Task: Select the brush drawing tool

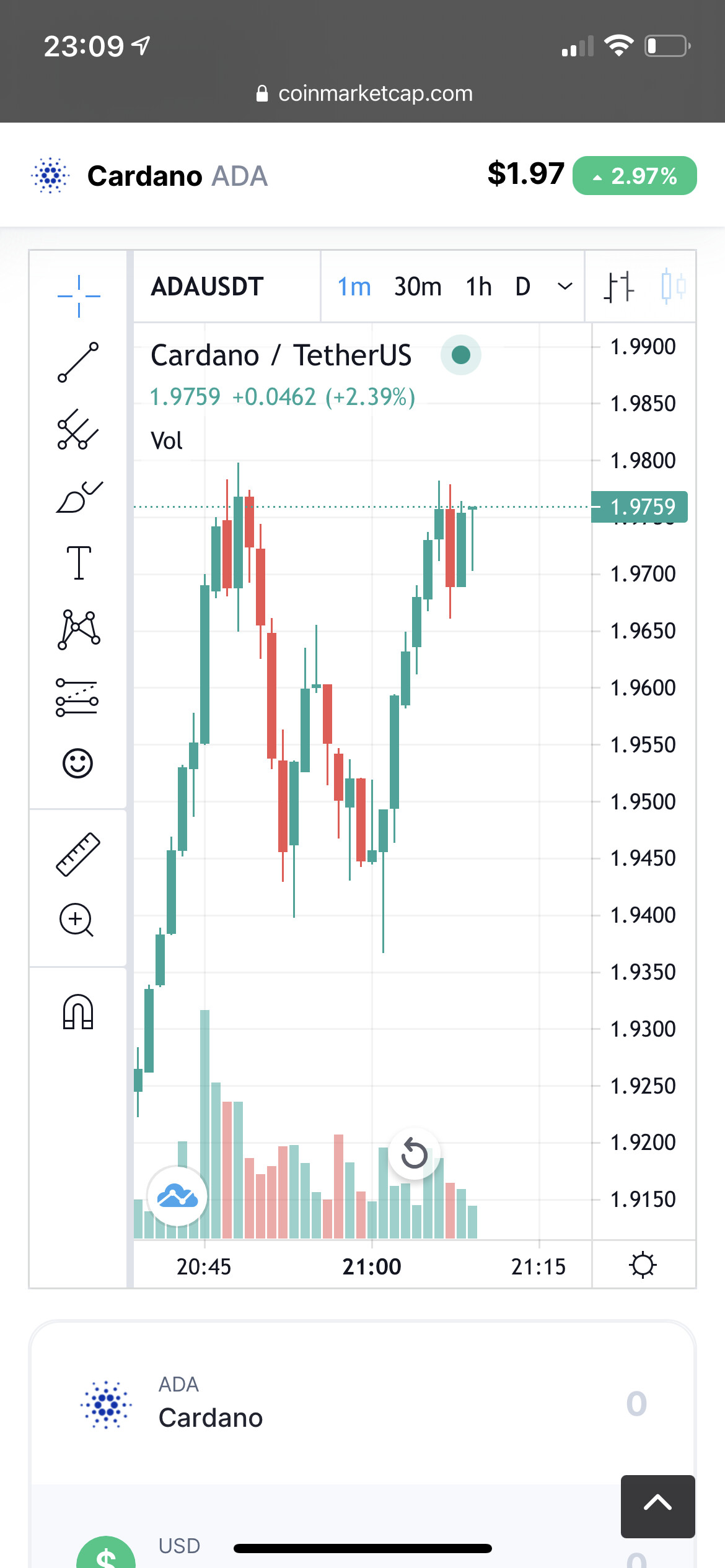Action: [79, 497]
